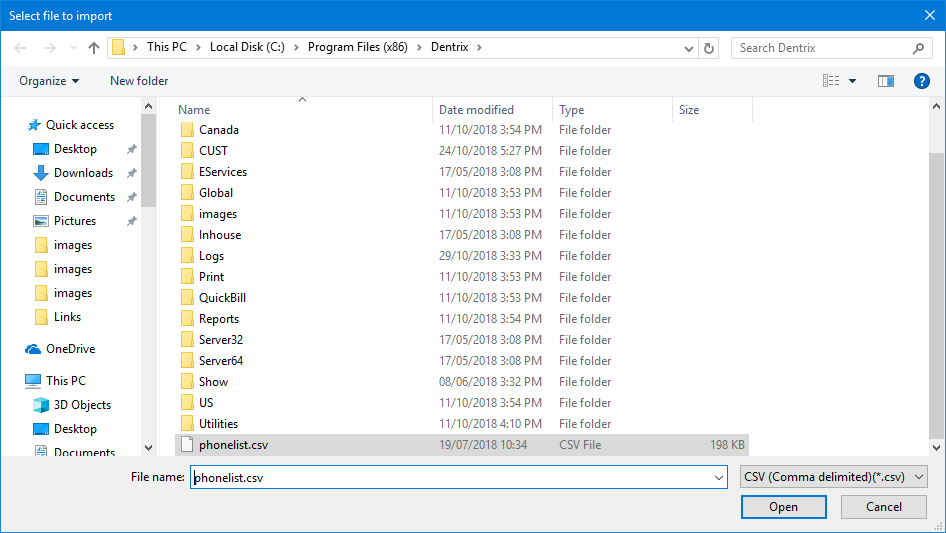Open the Help question mark icon
The height and width of the screenshot is (533, 946).
921,81
